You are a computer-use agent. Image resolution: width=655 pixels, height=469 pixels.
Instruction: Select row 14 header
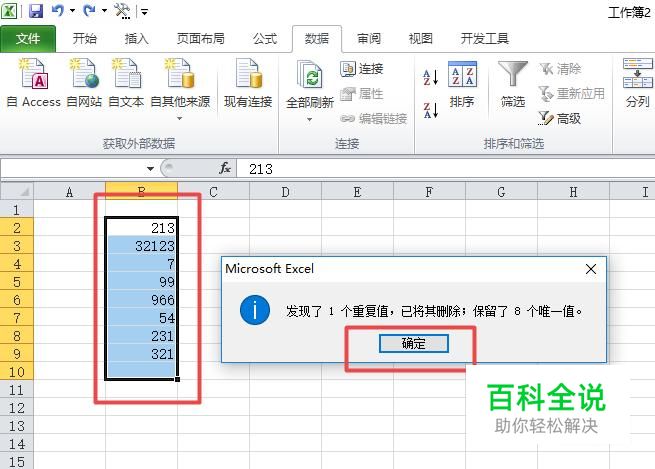coord(17,444)
